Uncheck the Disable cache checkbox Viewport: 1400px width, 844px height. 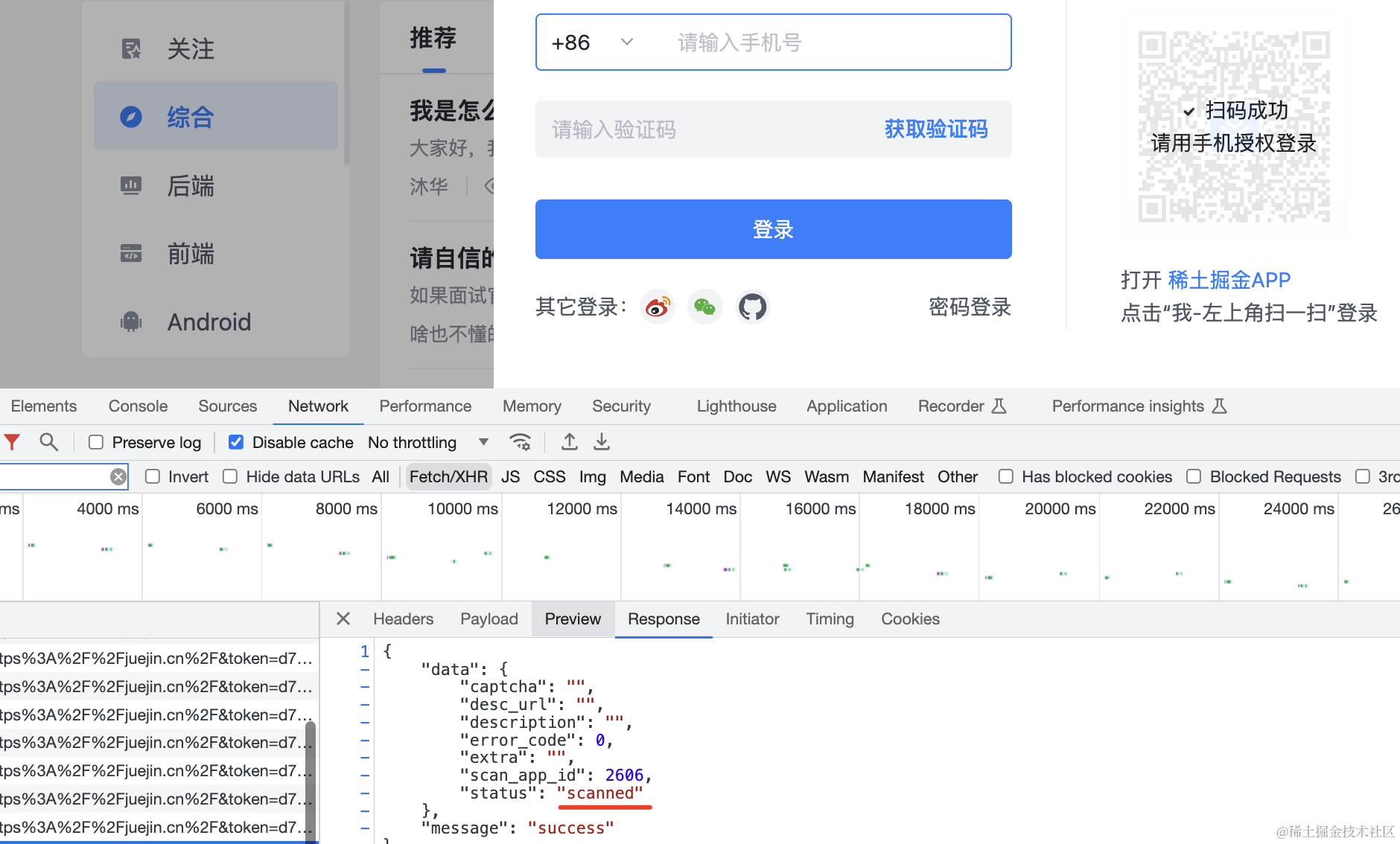point(236,442)
